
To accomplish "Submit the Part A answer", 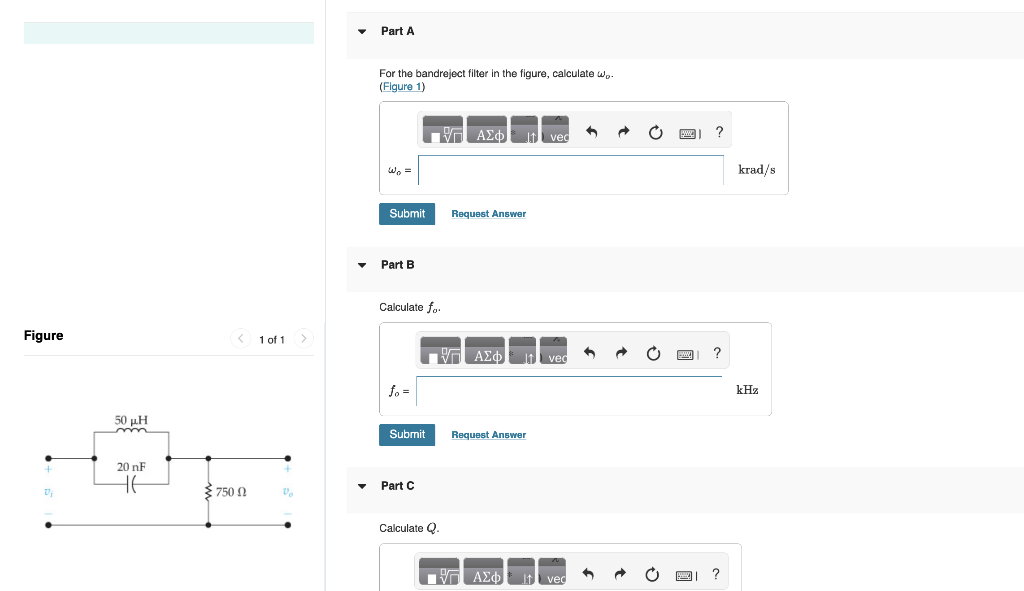I will [407, 214].
